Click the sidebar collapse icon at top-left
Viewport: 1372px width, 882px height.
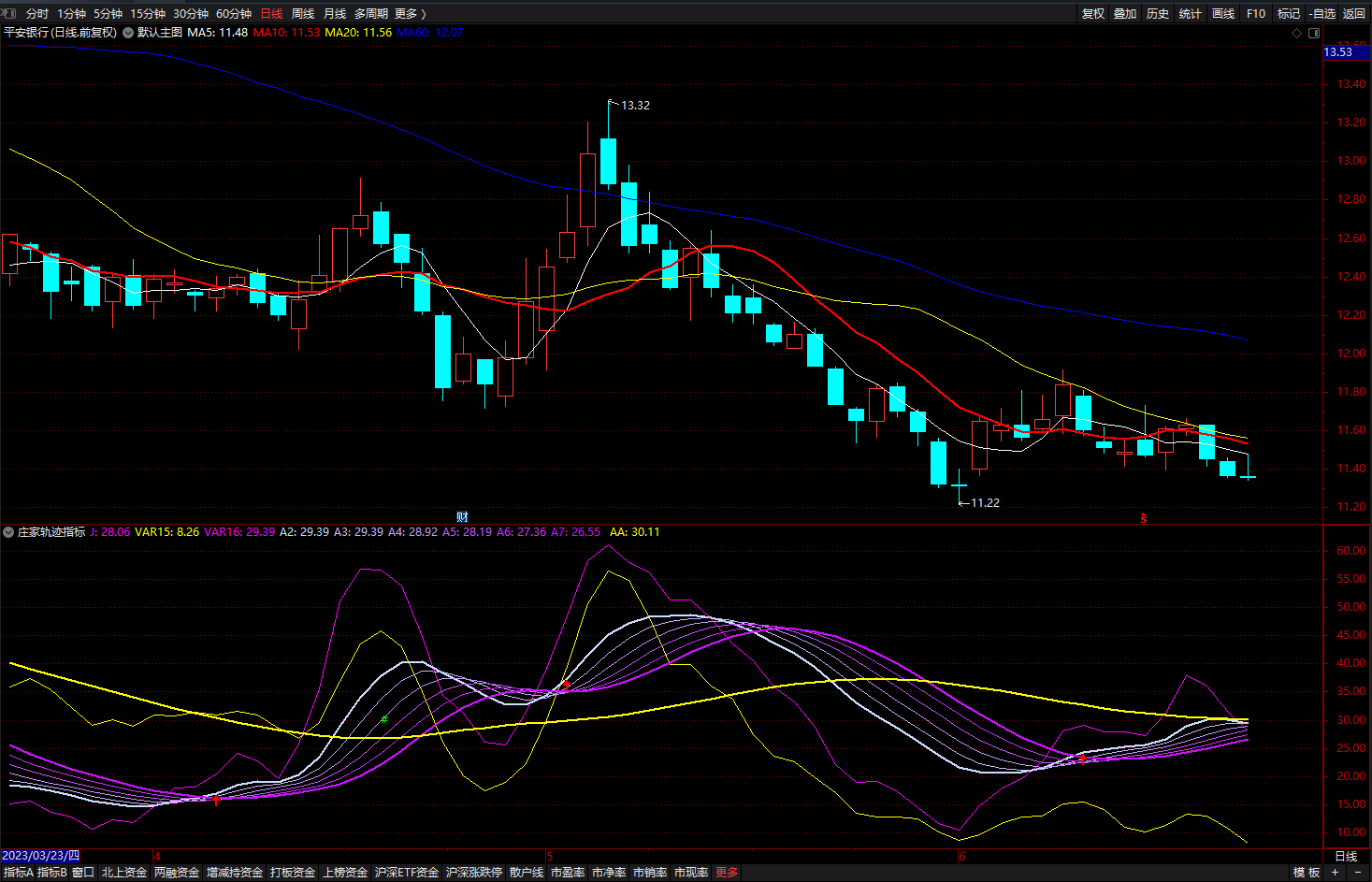pos(10,13)
